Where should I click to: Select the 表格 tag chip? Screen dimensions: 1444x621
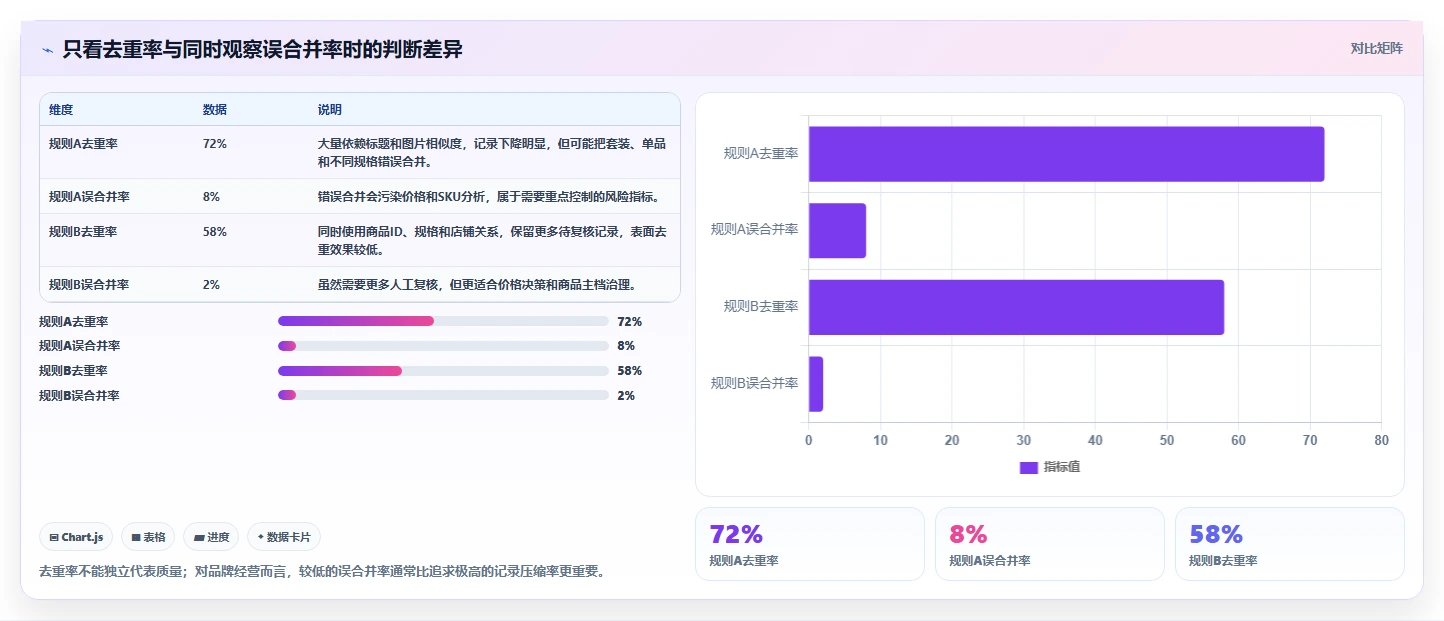coord(148,537)
